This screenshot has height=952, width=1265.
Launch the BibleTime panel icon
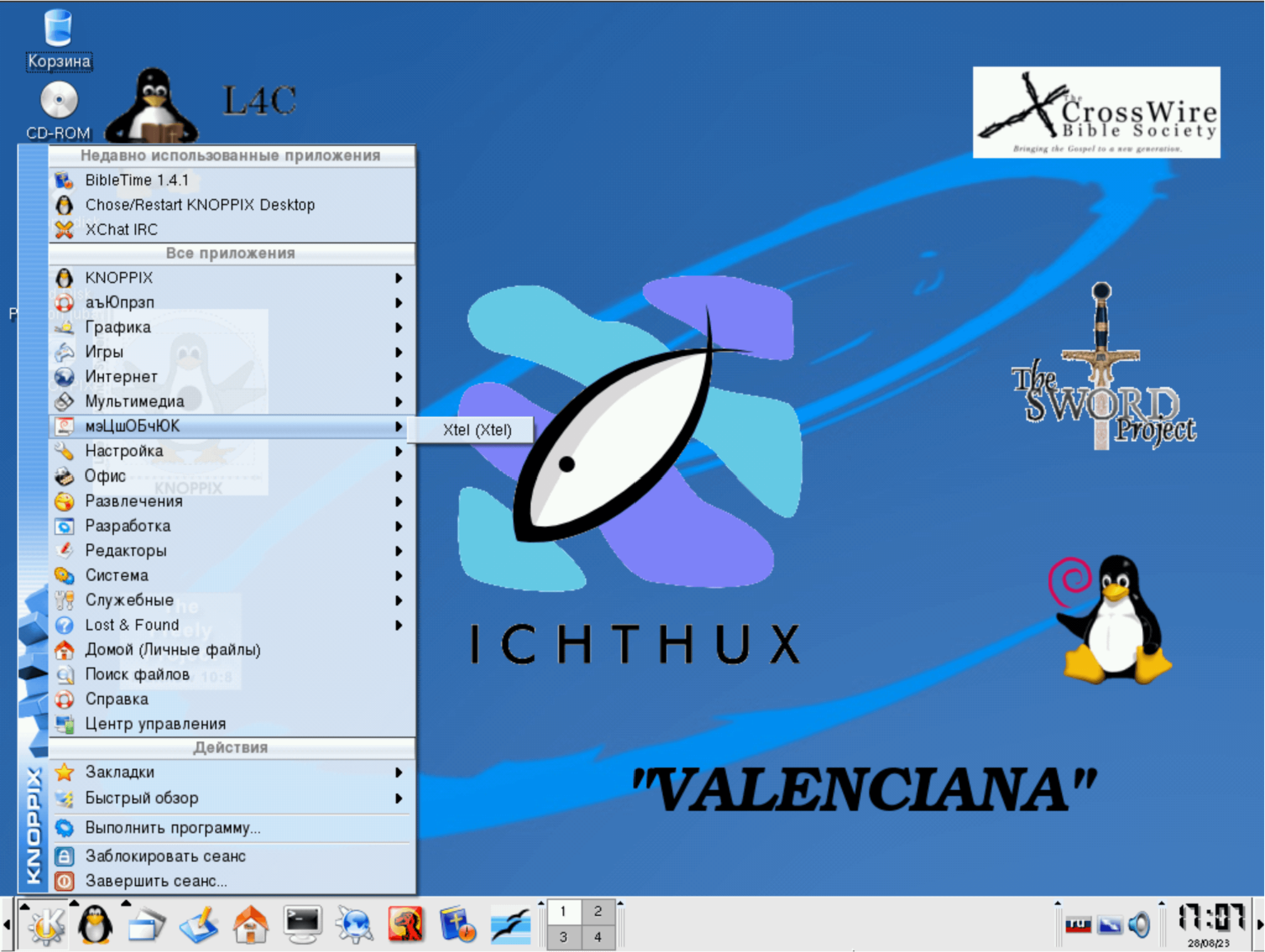tap(458, 924)
